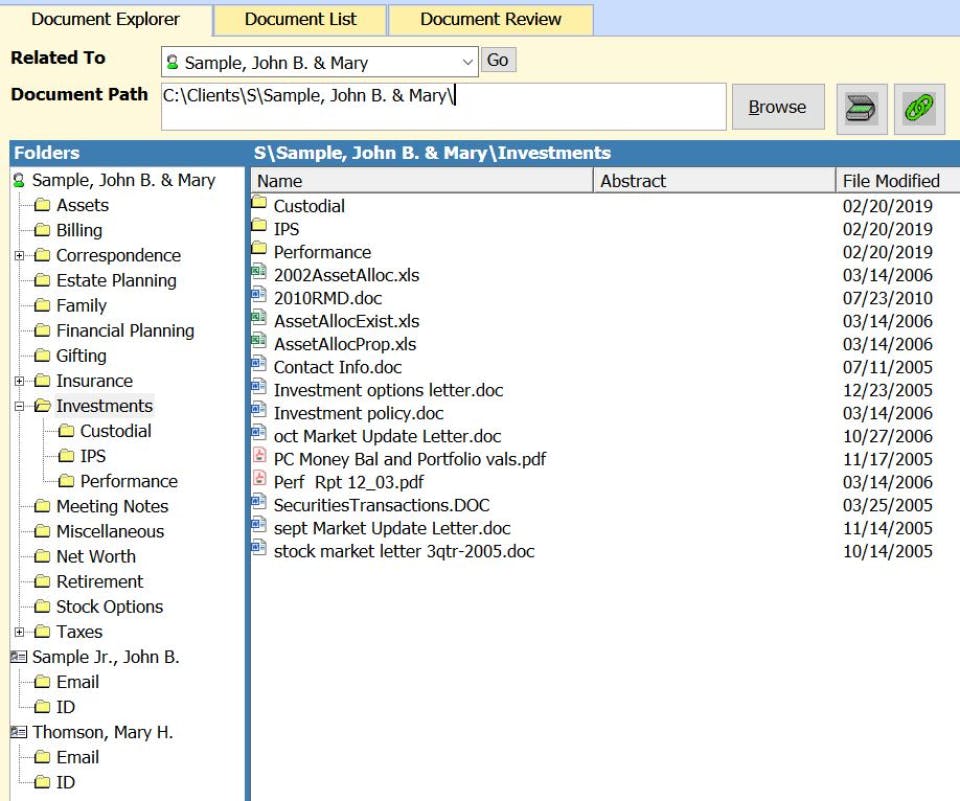Click the green chain link icon

coord(919,108)
